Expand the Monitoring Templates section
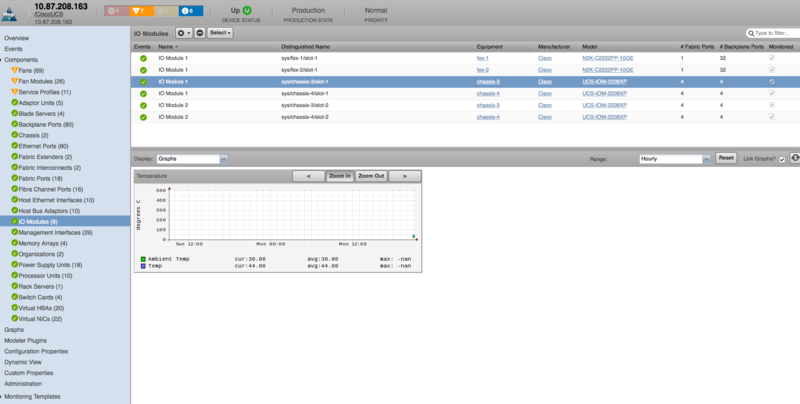800x404 pixels. tap(2, 396)
